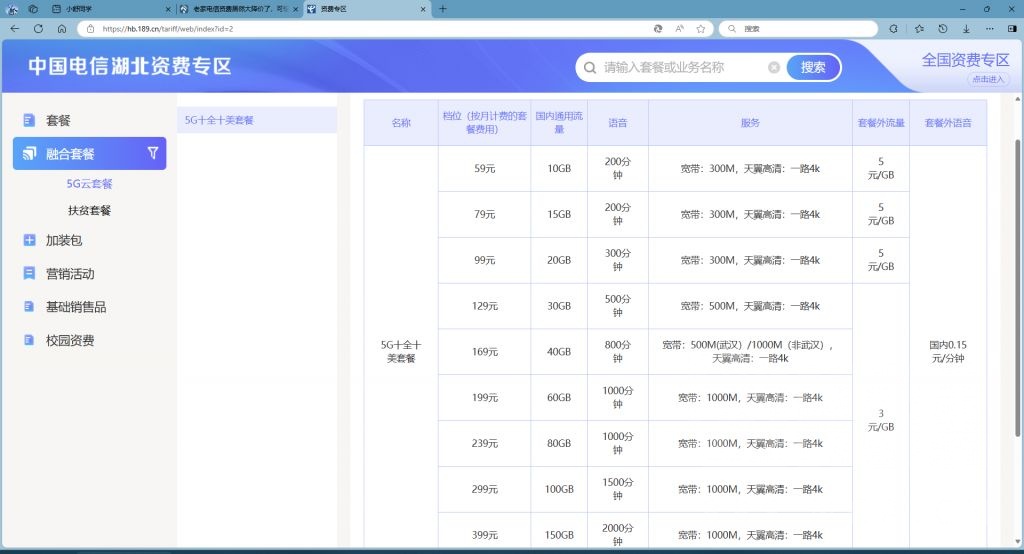Click the 套餐 sidebar icon
1024x554 pixels.
[x=29, y=121]
